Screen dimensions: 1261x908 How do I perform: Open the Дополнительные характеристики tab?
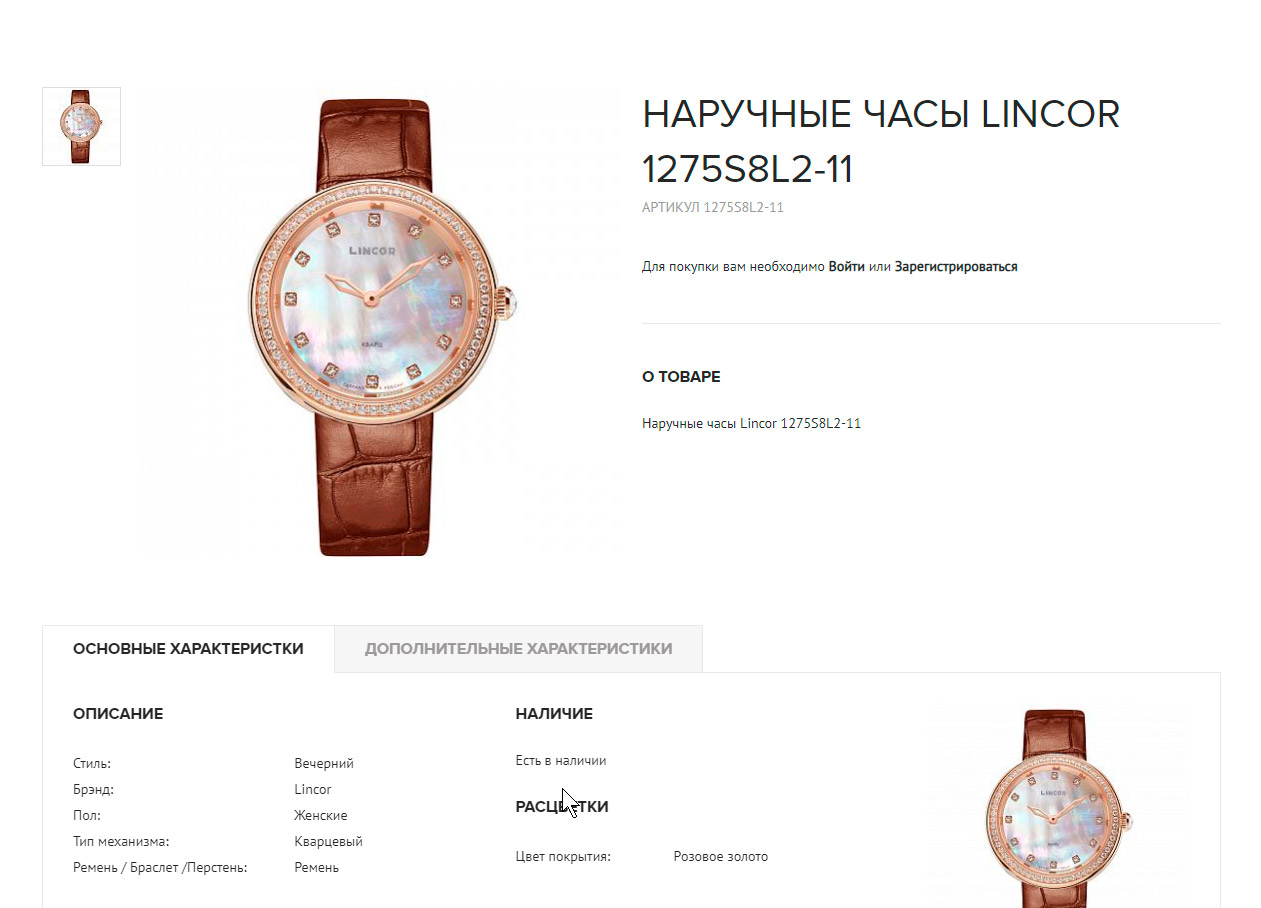pyautogui.click(x=518, y=648)
